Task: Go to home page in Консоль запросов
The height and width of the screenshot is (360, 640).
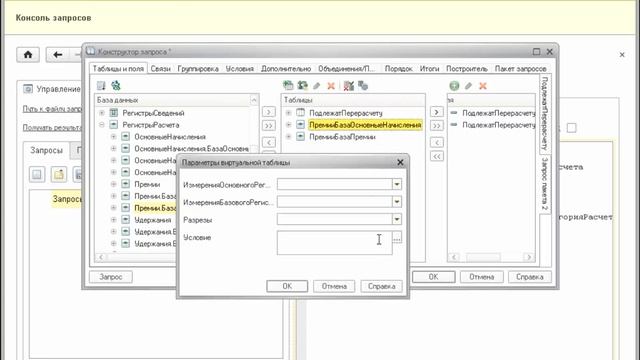Action: pos(28,55)
